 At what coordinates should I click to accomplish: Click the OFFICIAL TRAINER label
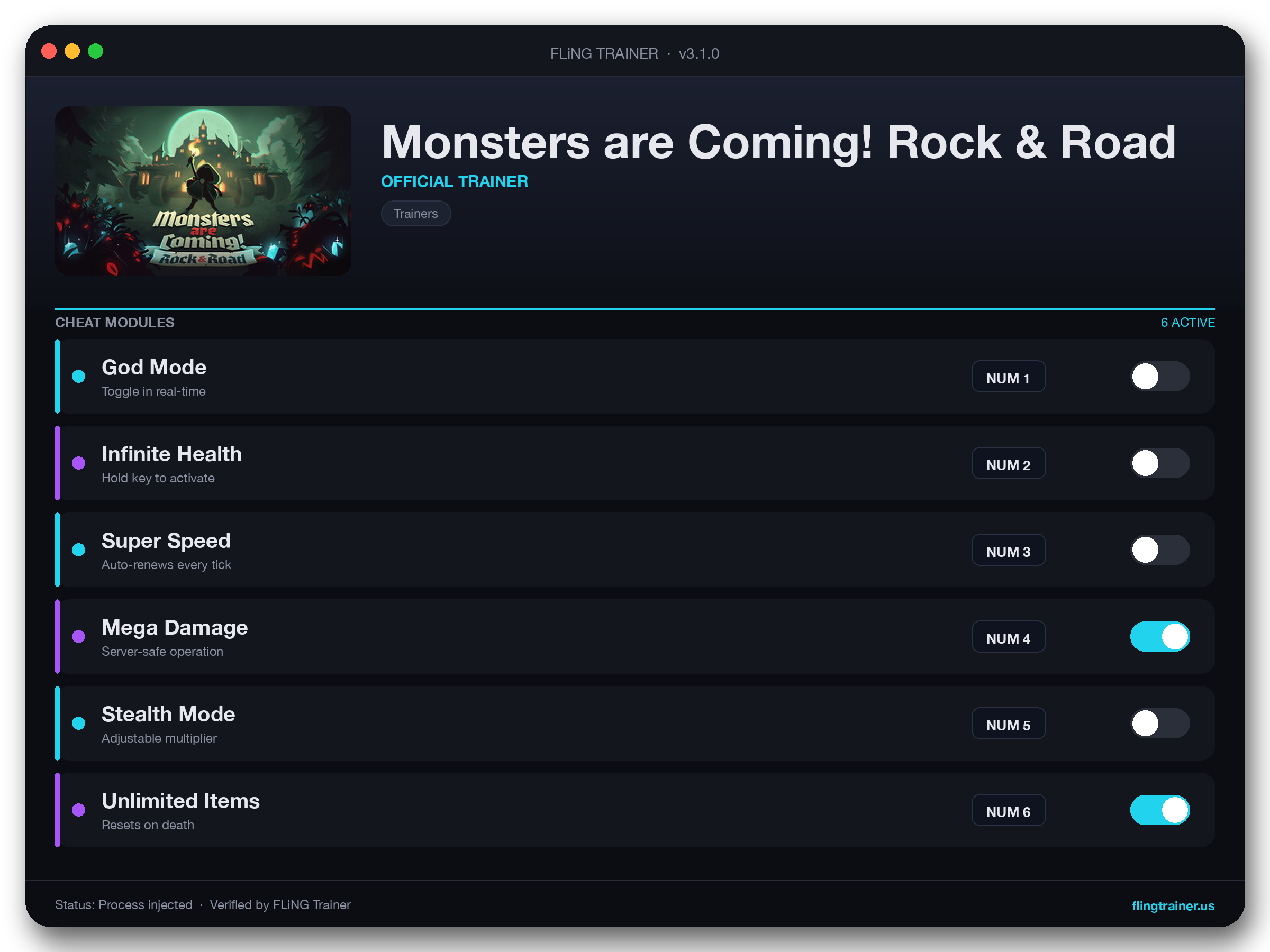(454, 181)
